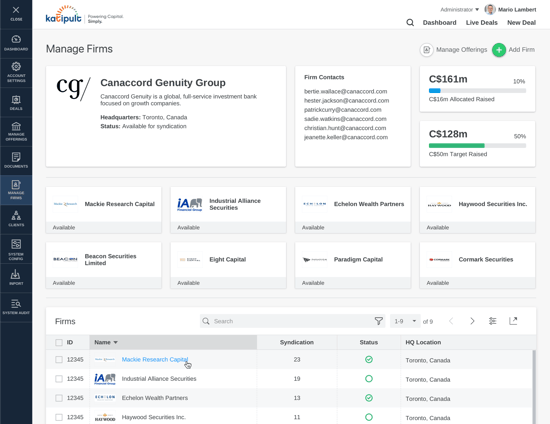Viewport: 550px width, 424px height.
Task: Sort by the Name column header
Action: (173, 342)
